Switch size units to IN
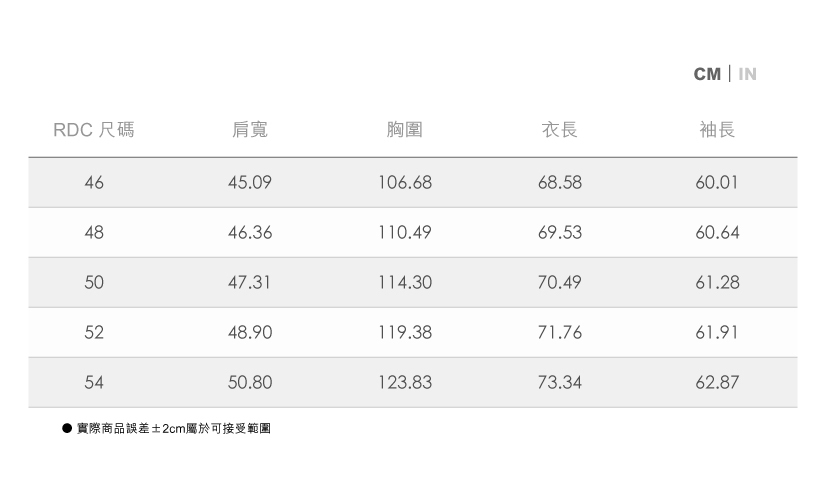This screenshot has height=500, width=825. point(747,75)
